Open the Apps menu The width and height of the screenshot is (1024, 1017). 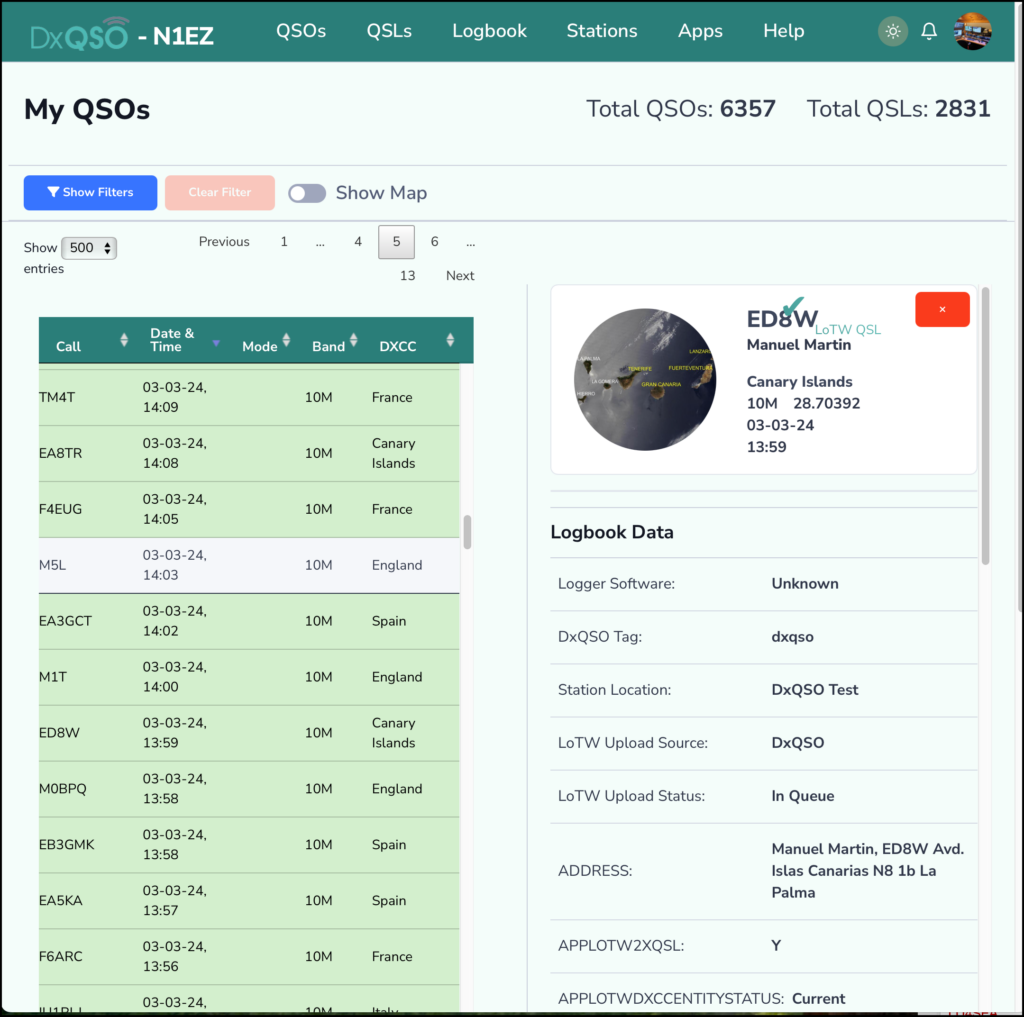coord(700,31)
